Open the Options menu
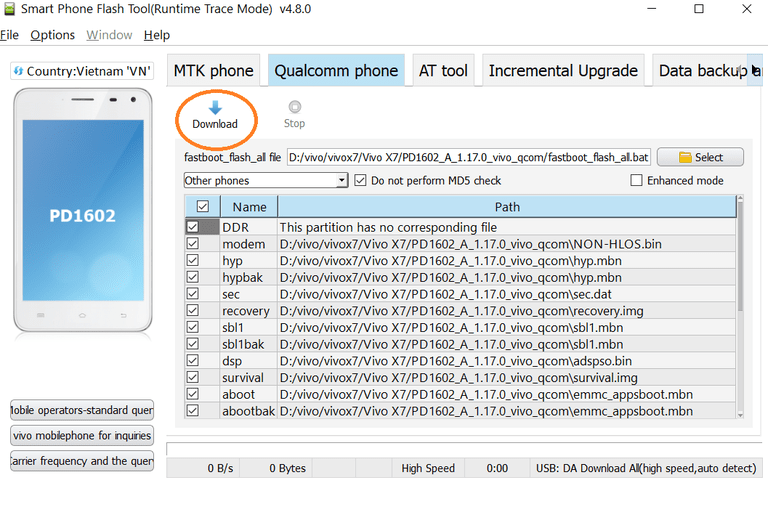 tap(52, 35)
